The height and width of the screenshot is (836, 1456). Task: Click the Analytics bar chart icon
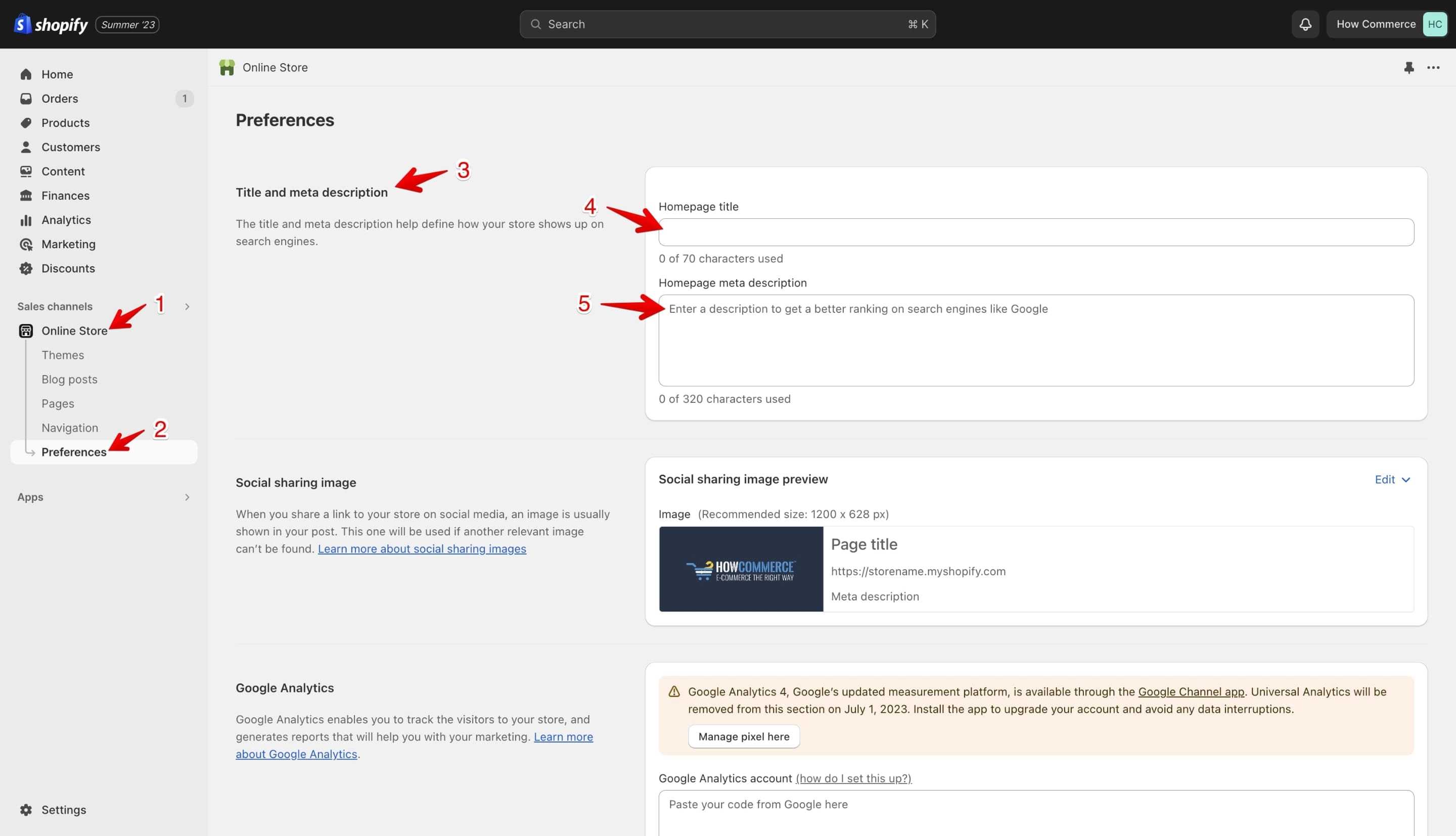coord(26,220)
